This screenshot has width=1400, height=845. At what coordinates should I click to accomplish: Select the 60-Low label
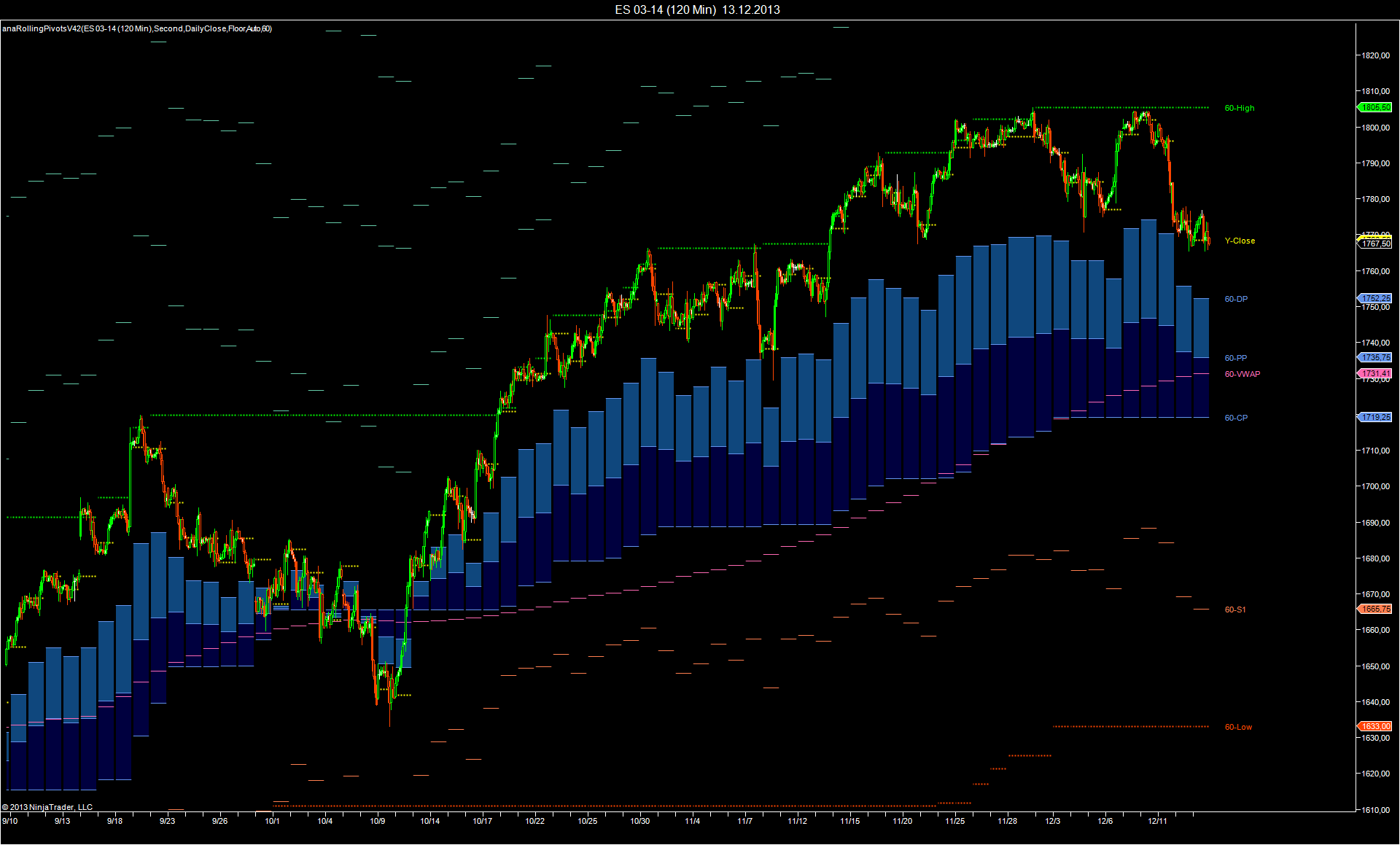(x=1238, y=728)
